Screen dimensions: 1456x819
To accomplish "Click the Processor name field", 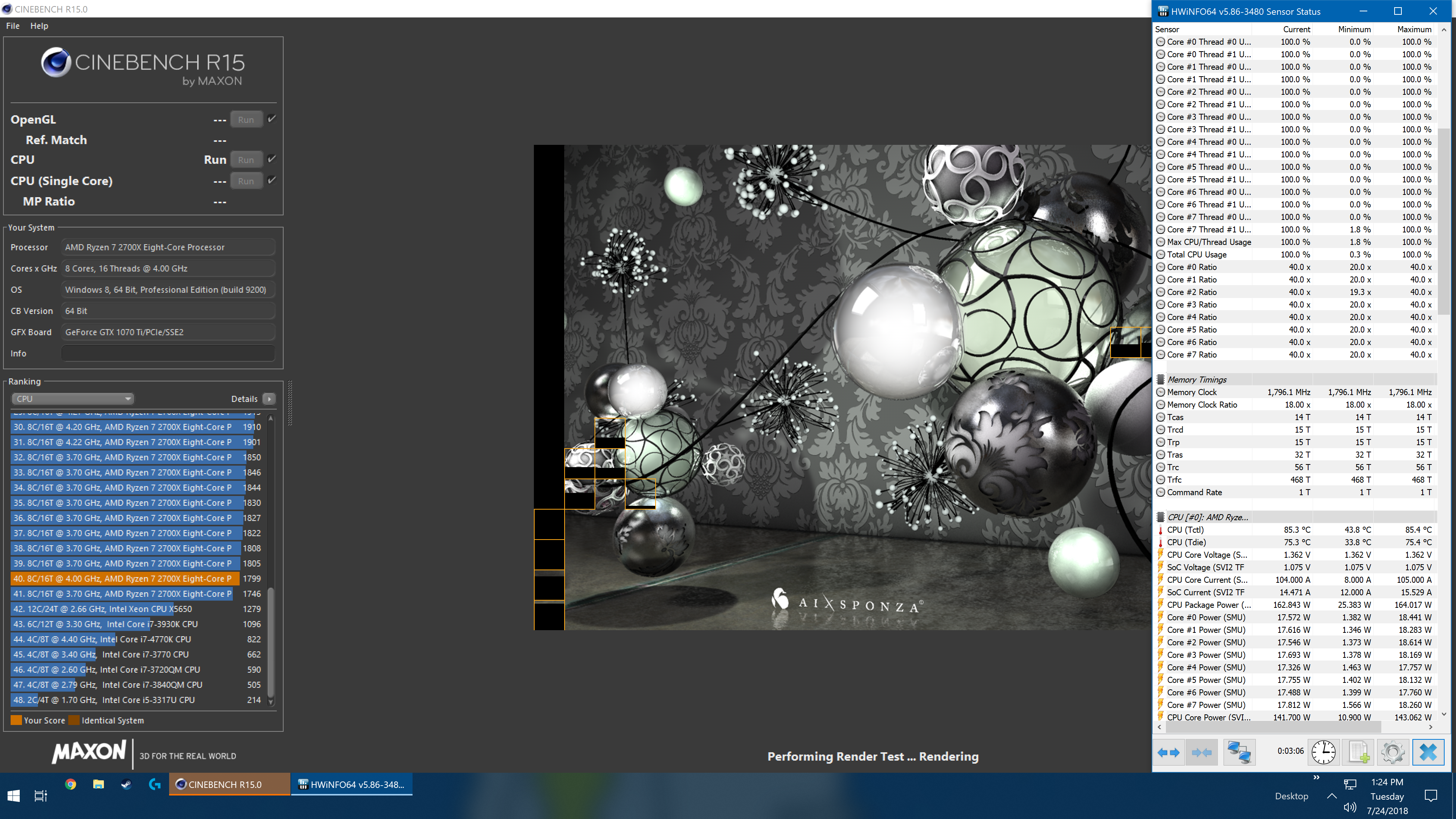I will click(x=168, y=247).
